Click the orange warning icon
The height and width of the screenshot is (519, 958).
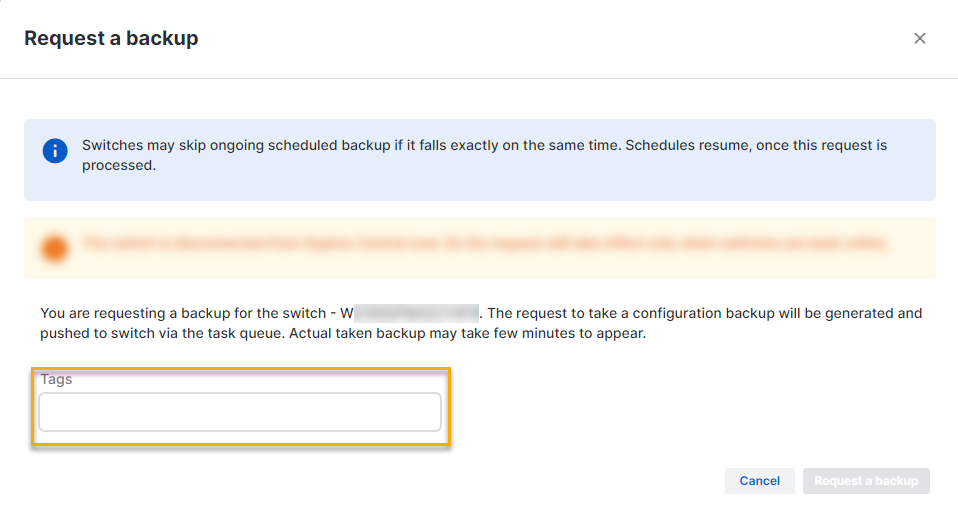tap(55, 248)
